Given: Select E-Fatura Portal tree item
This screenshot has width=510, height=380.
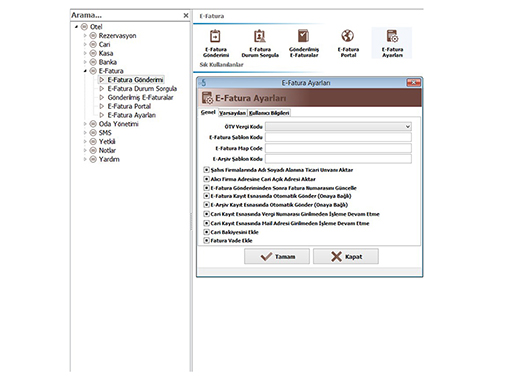Looking at the screenshot, I should (x=129, y=106).
